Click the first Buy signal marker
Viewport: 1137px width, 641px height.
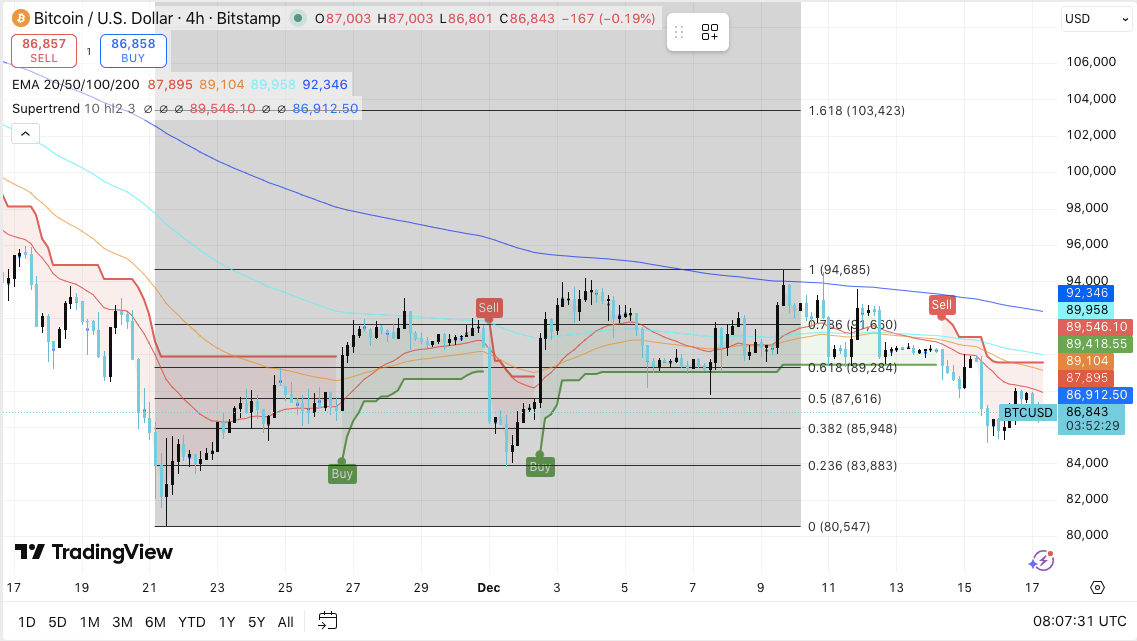[342, 473]
